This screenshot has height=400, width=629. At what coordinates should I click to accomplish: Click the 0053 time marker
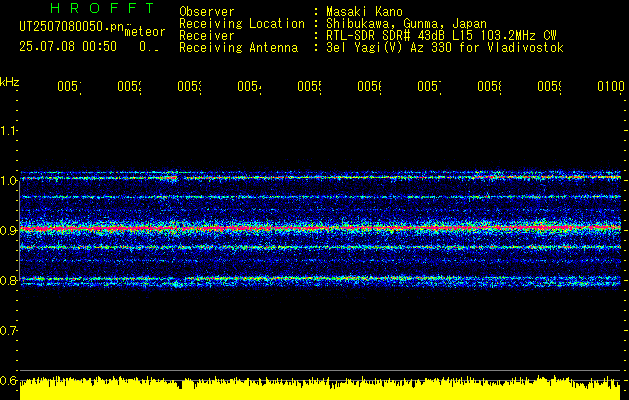click(190, 86)
